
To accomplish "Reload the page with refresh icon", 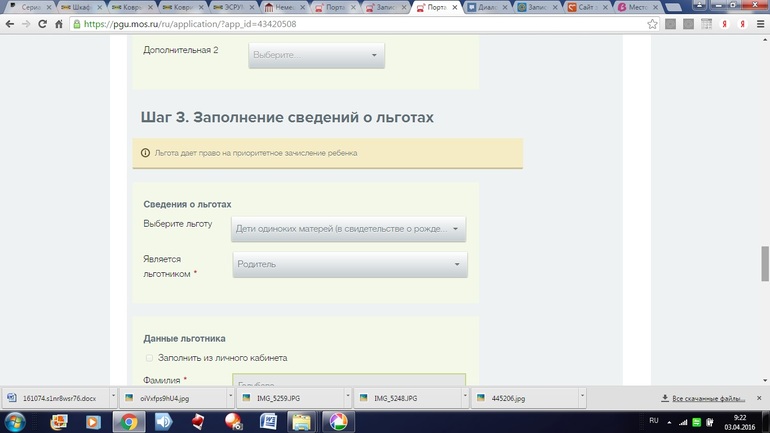I will 43,24.
